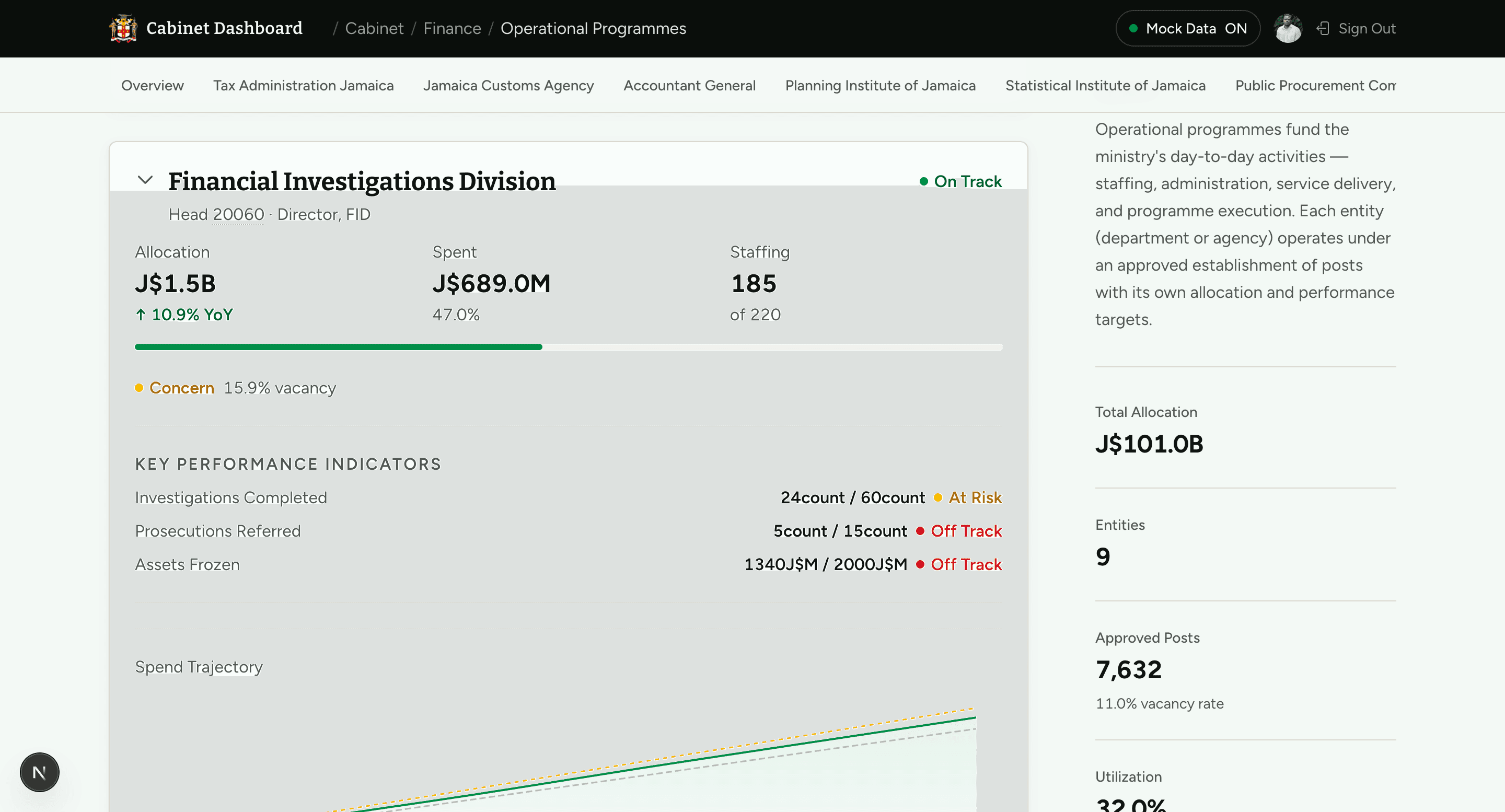Click Off Track status for Assets Frozen
Viewport: 1505px width, 812px height.
(x=966, y=564)
